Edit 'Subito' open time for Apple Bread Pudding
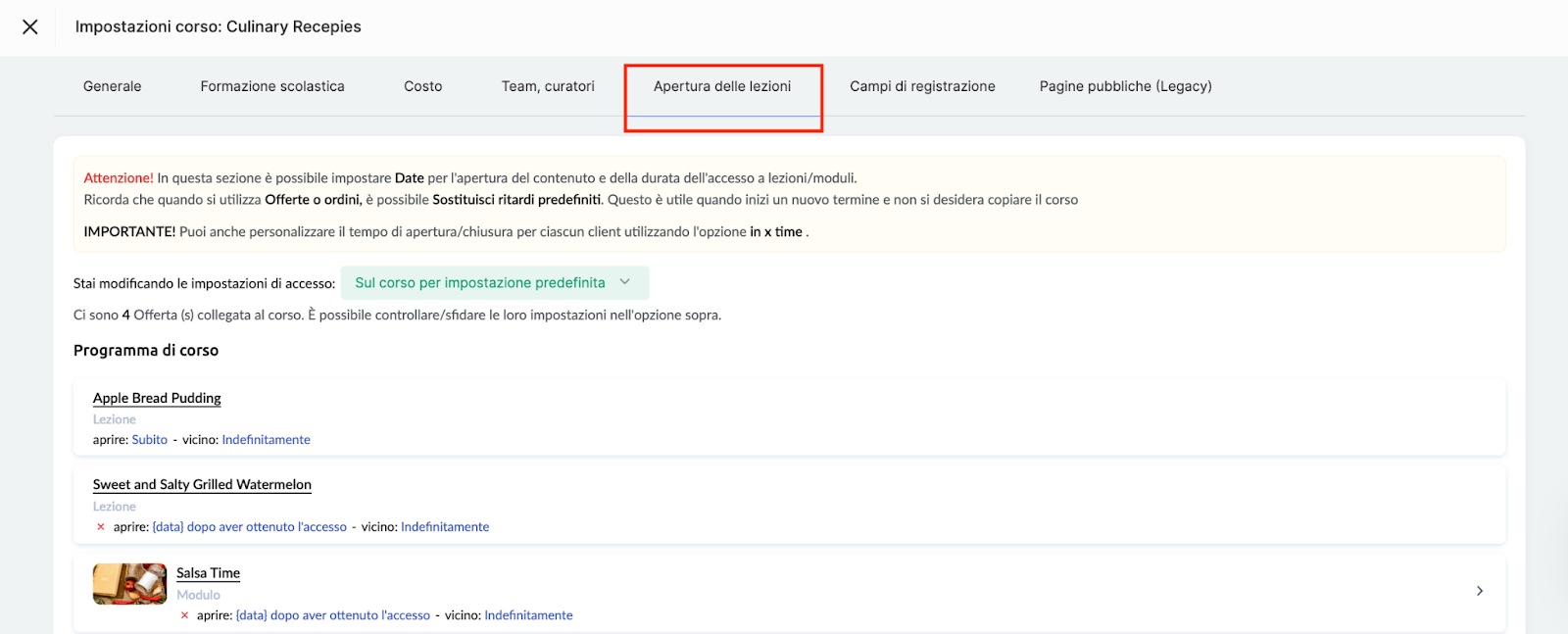Image resolution: width=1568 pixels, height=634 pixels. coord(150,440)
